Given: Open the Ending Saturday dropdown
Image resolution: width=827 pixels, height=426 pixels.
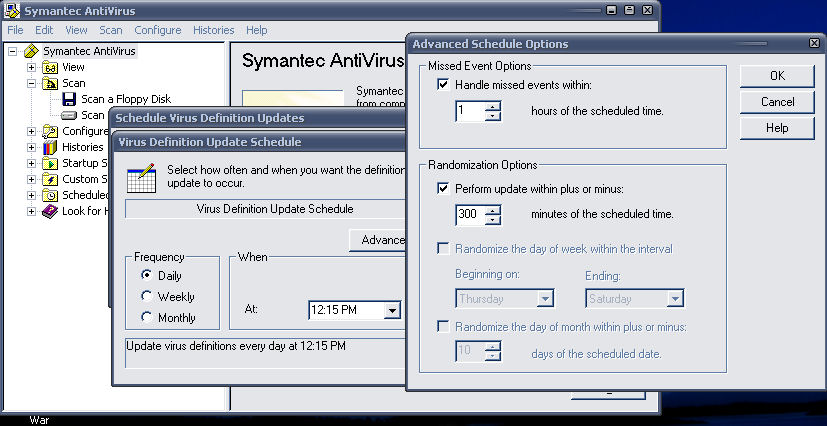Looking at the screenshot, I should click(675, 298).
